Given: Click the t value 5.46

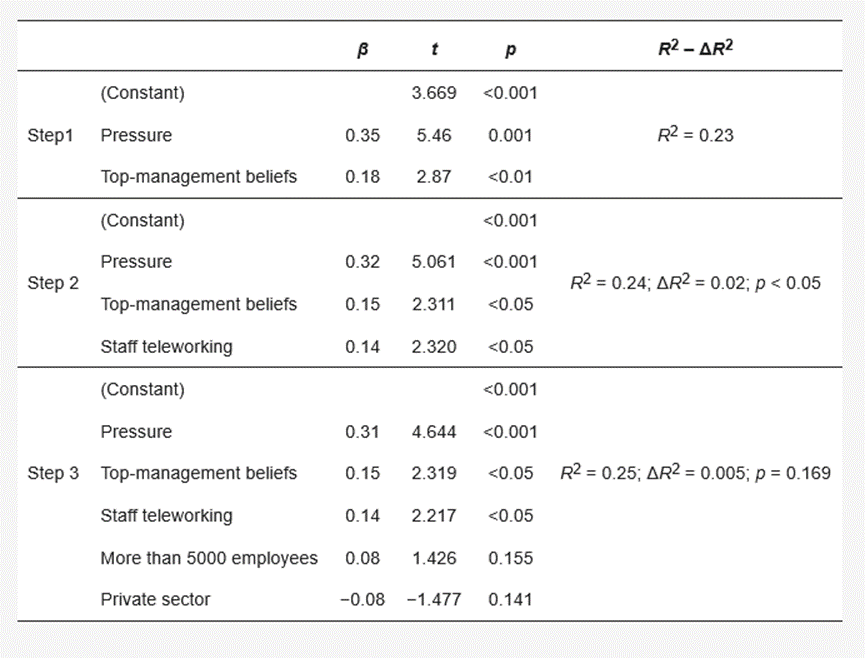Looking at the screenshot, I should (434, 135).
